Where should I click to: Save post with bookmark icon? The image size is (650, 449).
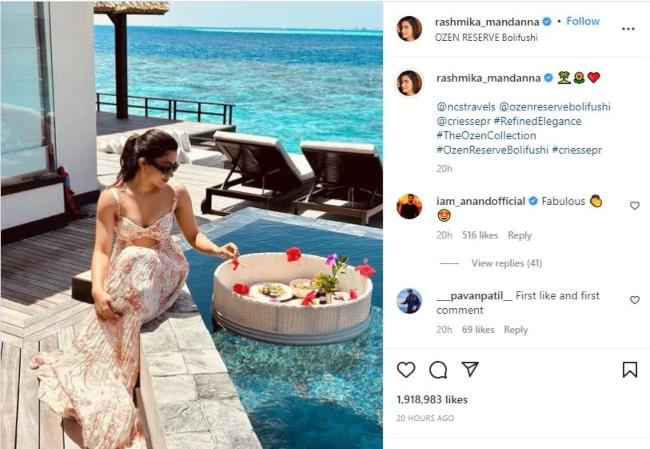tap(630, 369)
